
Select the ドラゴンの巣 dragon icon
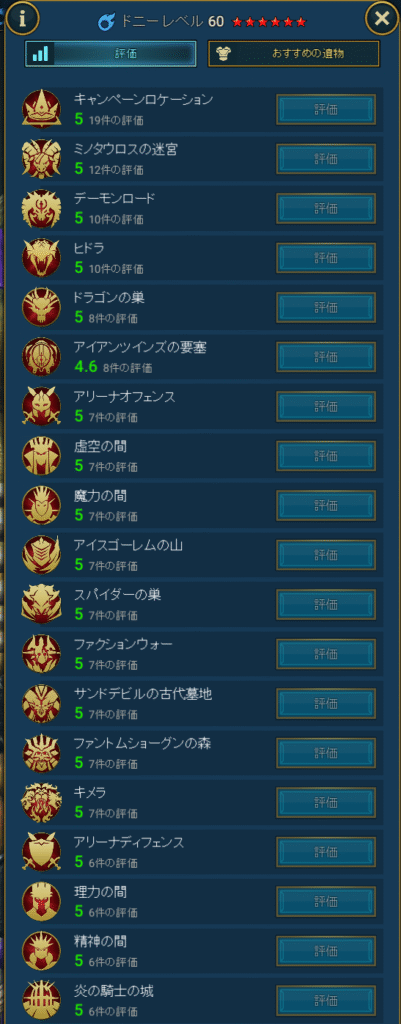pyautogui.click(x=42, y=307)
